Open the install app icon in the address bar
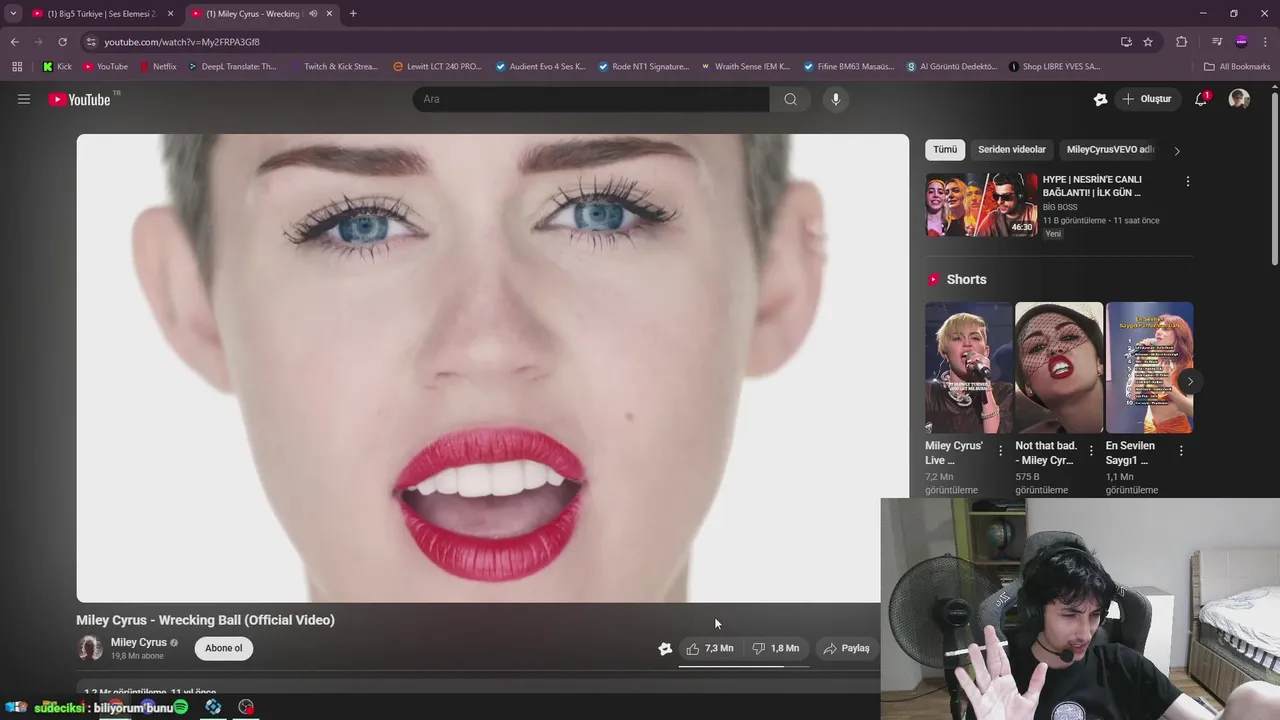 point(1126,42)
